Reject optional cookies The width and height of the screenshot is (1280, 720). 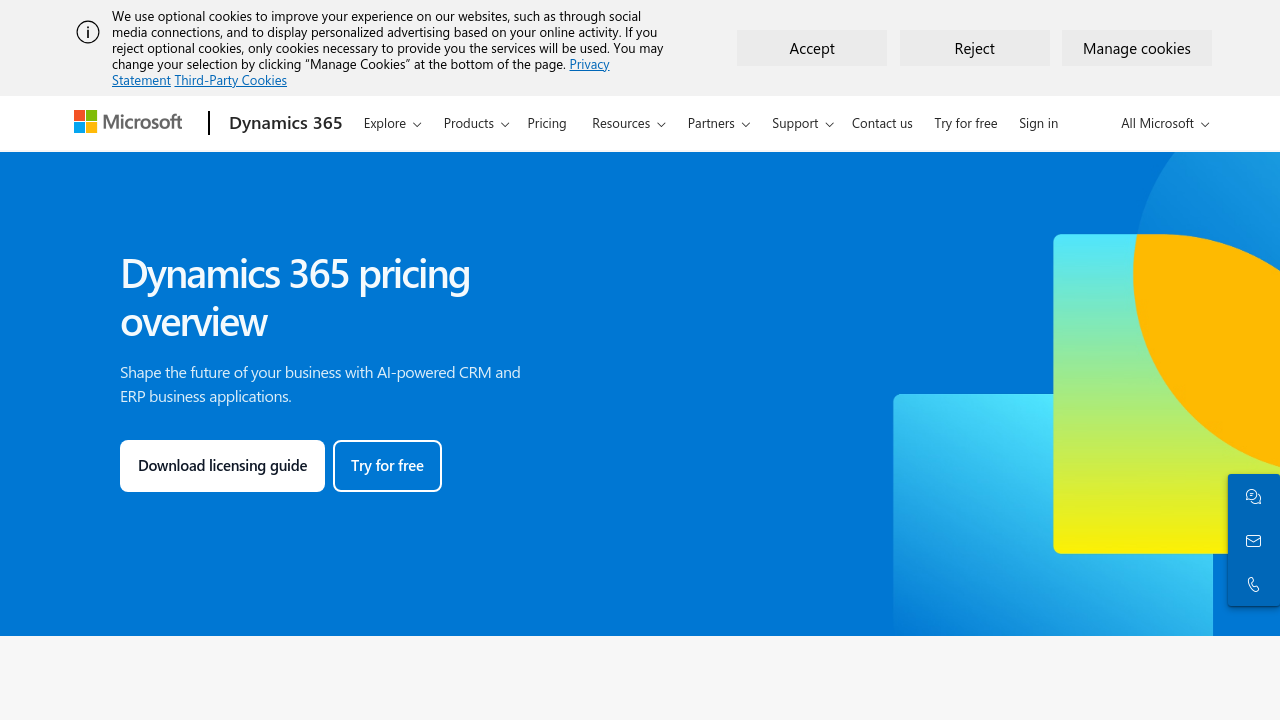(974, 48)
